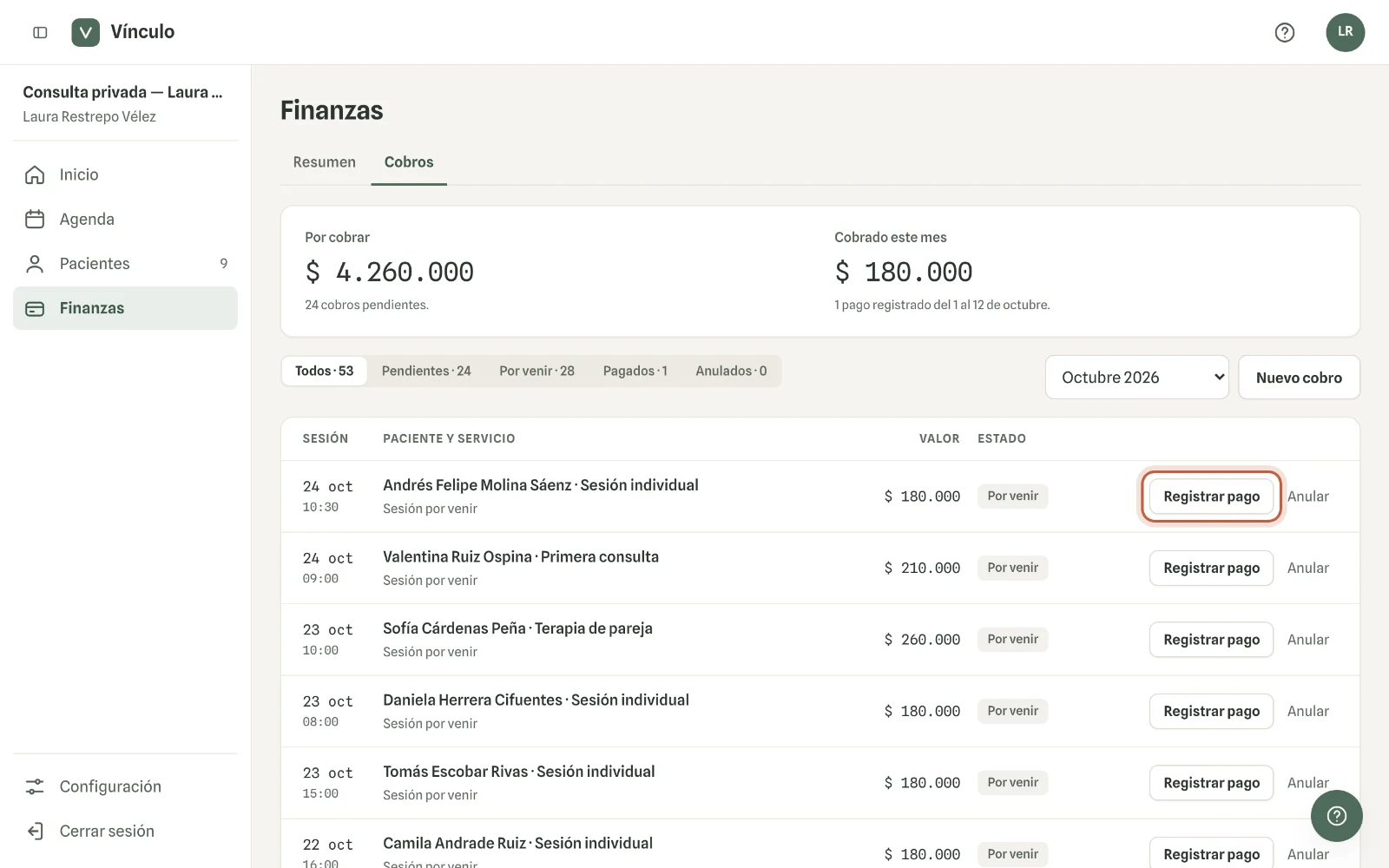
Task: Click the Agenda calendar icon
Action: pyautogui.click(x=35, y=219)
